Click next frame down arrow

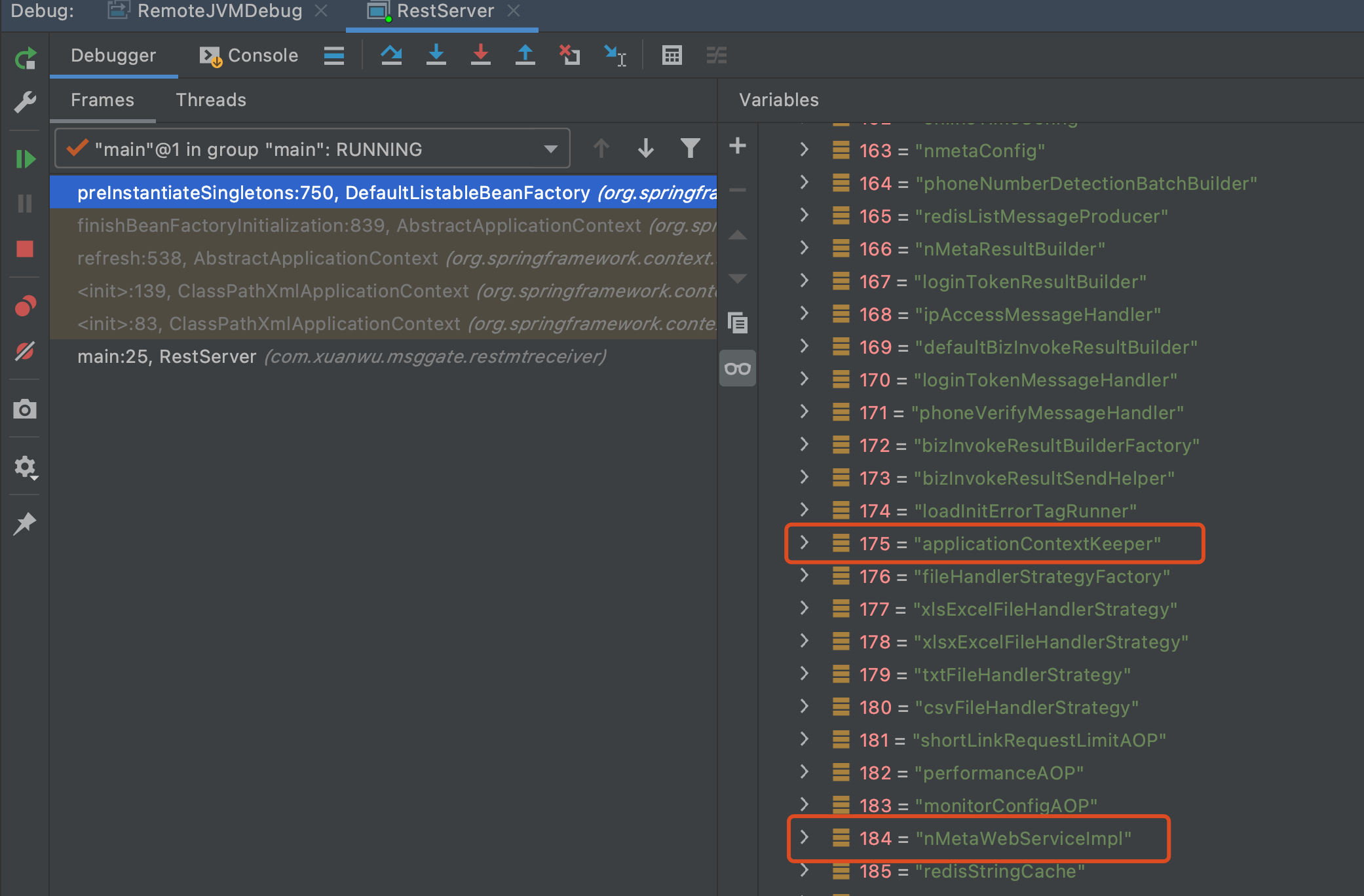646,149
